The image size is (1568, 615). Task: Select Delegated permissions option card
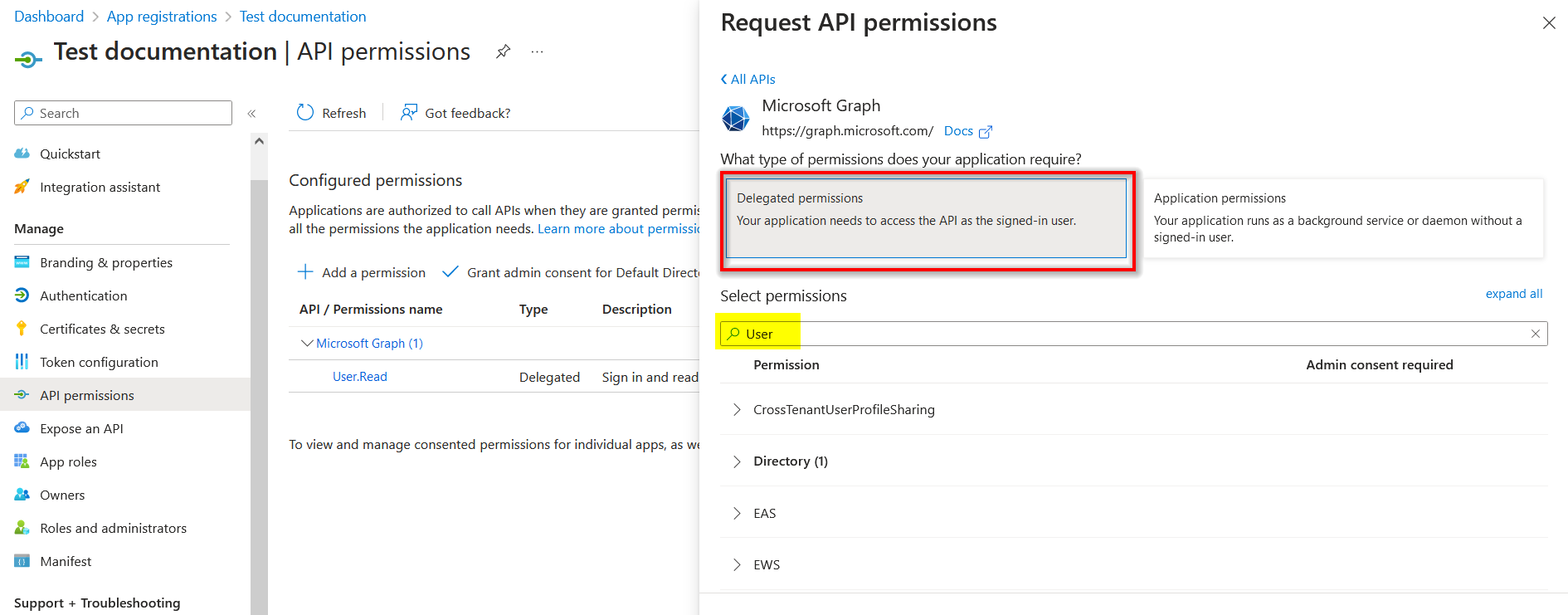click(x=926, y=218)
